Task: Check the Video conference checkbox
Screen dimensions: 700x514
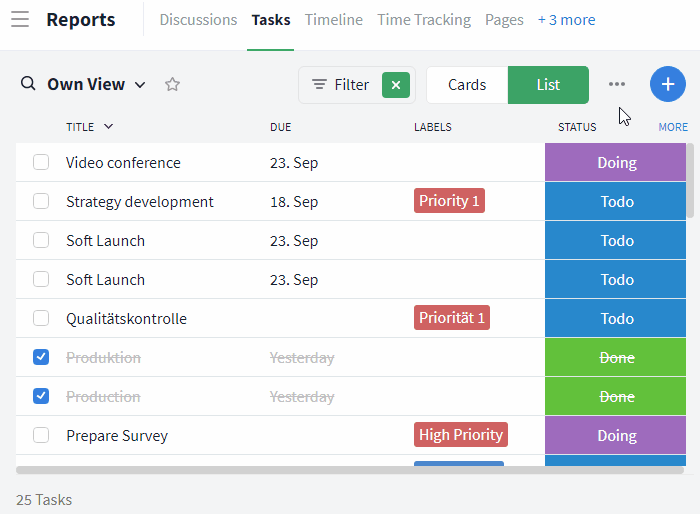Action: 41,162
